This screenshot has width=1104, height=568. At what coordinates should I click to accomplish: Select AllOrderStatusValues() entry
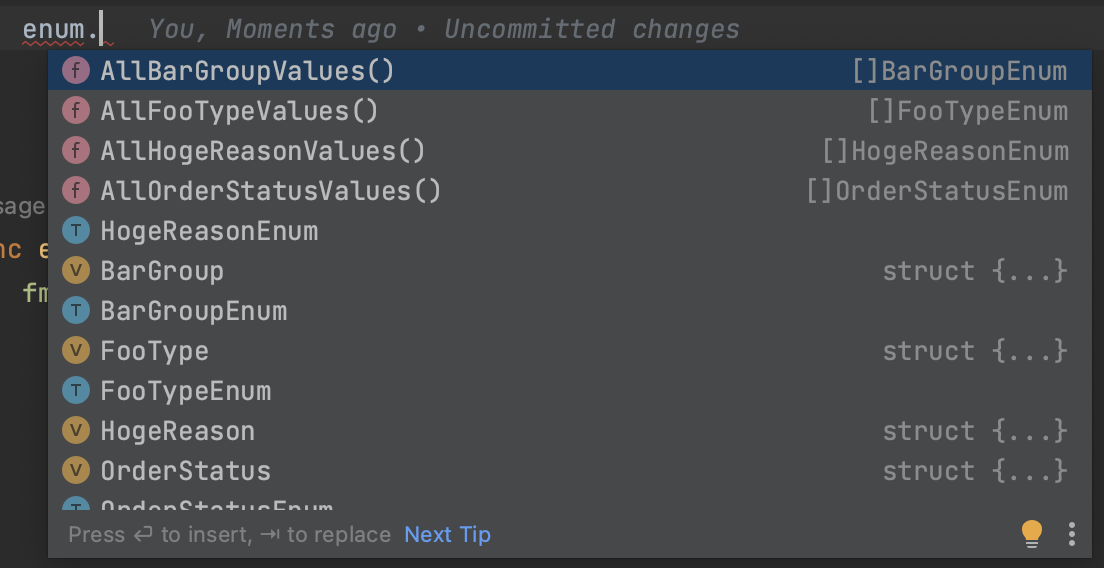[271, 191]
